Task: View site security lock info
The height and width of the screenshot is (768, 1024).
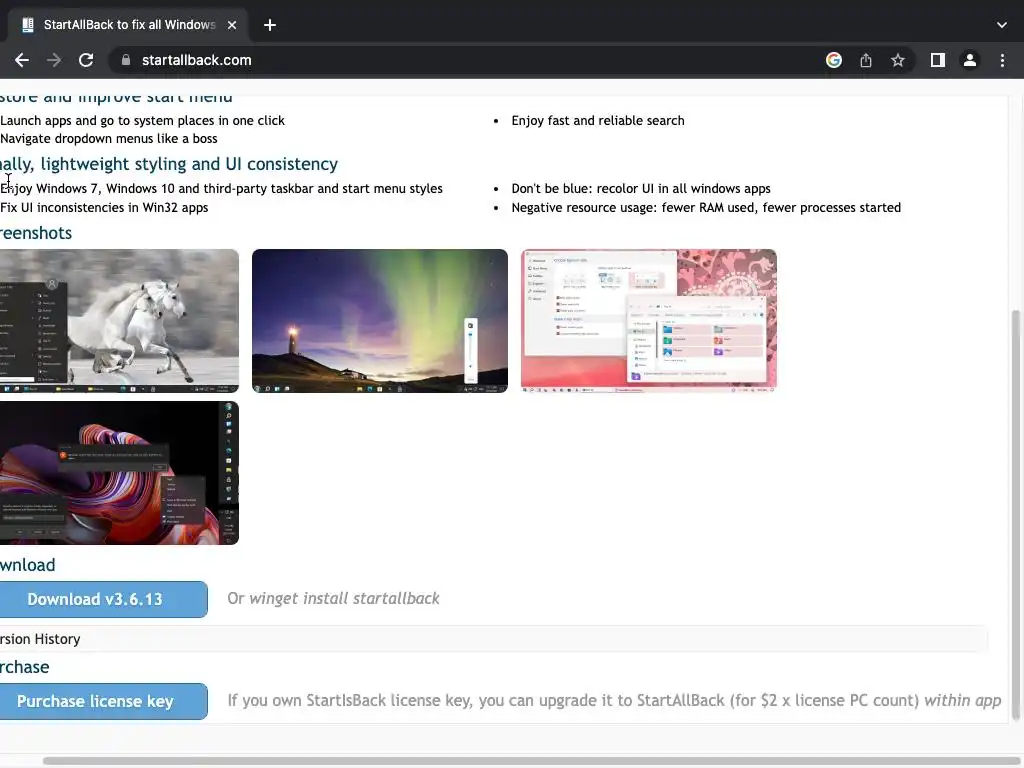Action: click(x=126, y=60)
